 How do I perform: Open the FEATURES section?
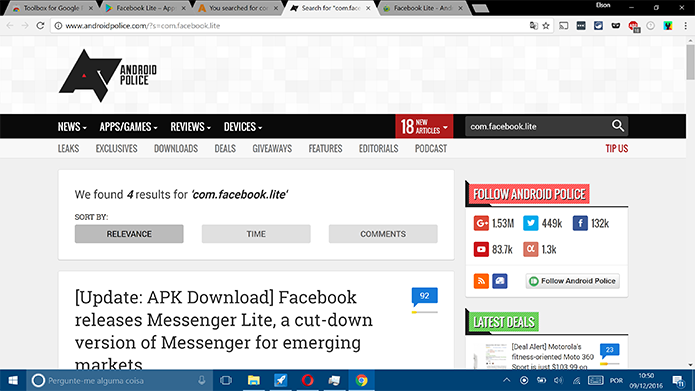325,149
